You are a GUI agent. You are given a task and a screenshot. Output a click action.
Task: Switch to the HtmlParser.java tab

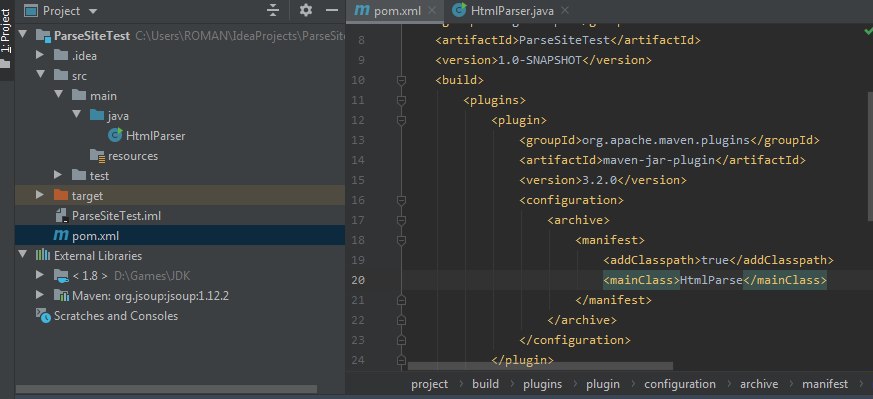pyautogui.click(x=512, y=11)
